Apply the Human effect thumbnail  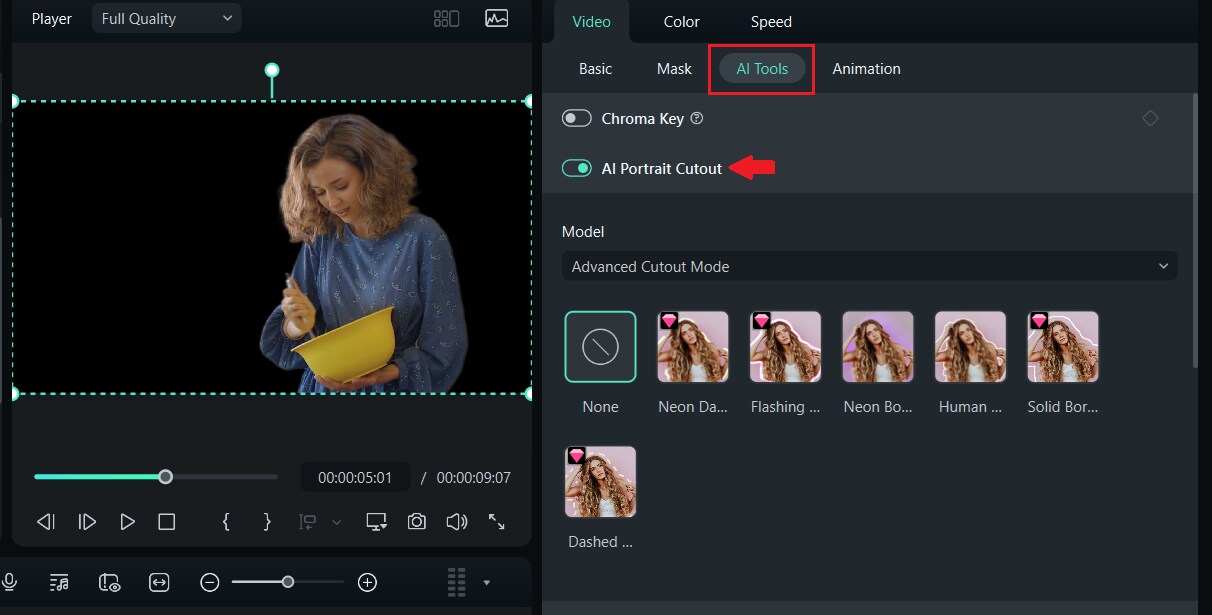[970, 347]
